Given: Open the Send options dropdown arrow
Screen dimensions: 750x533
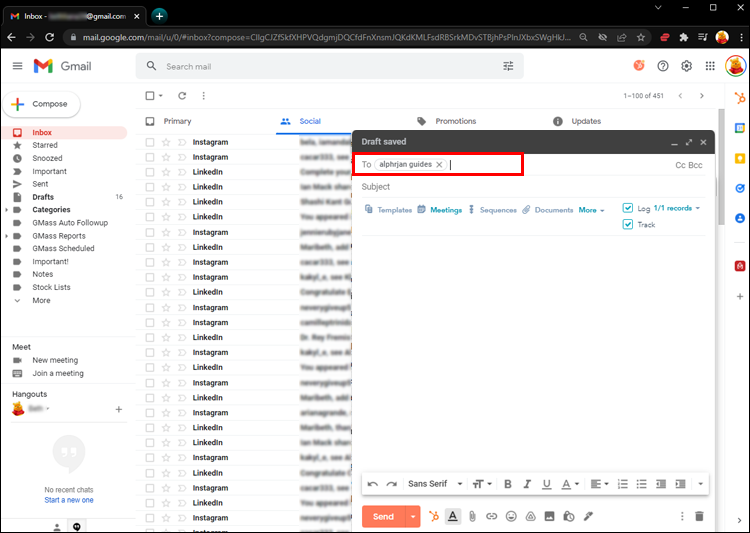Looking at the screenshot, I should point(413,517).
